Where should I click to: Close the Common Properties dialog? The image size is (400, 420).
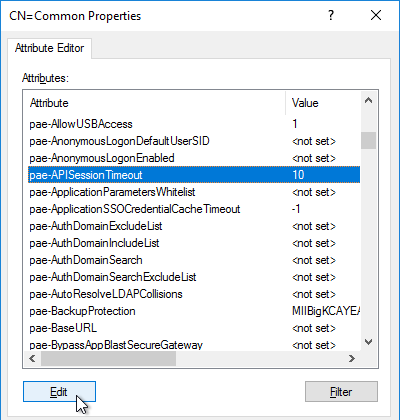(376, 15)
